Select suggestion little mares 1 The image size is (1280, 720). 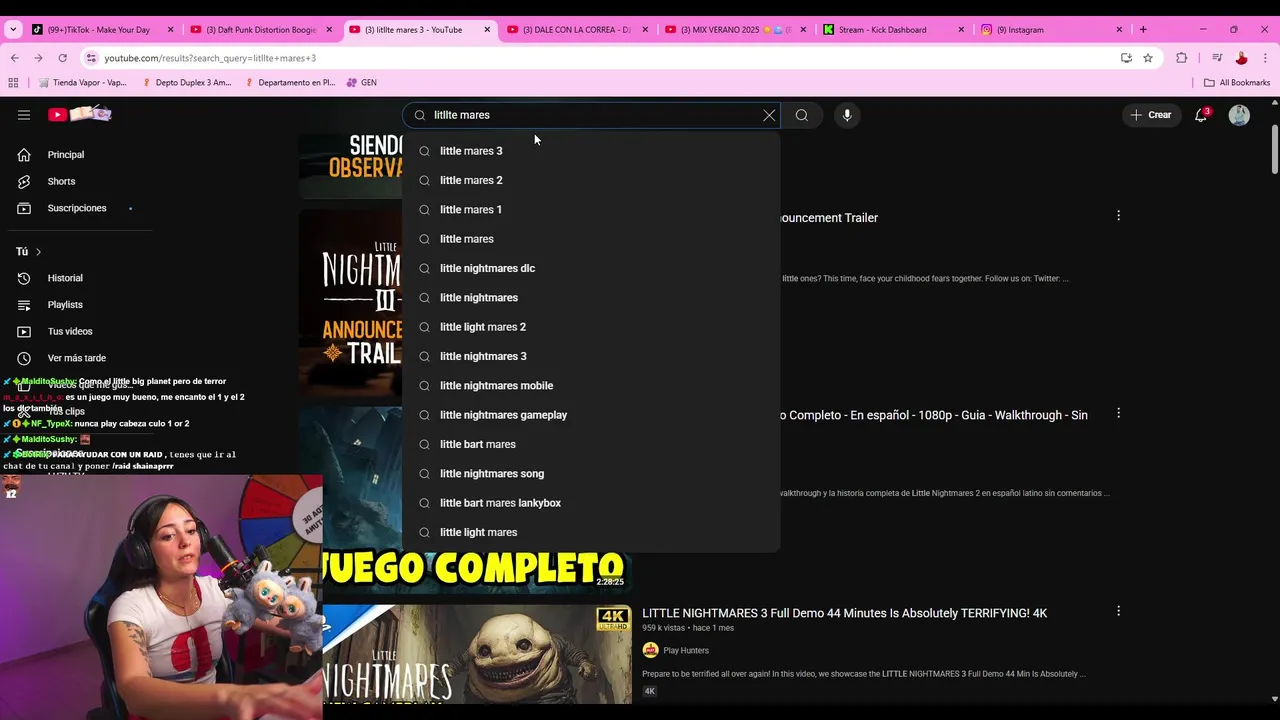(590, 209)
